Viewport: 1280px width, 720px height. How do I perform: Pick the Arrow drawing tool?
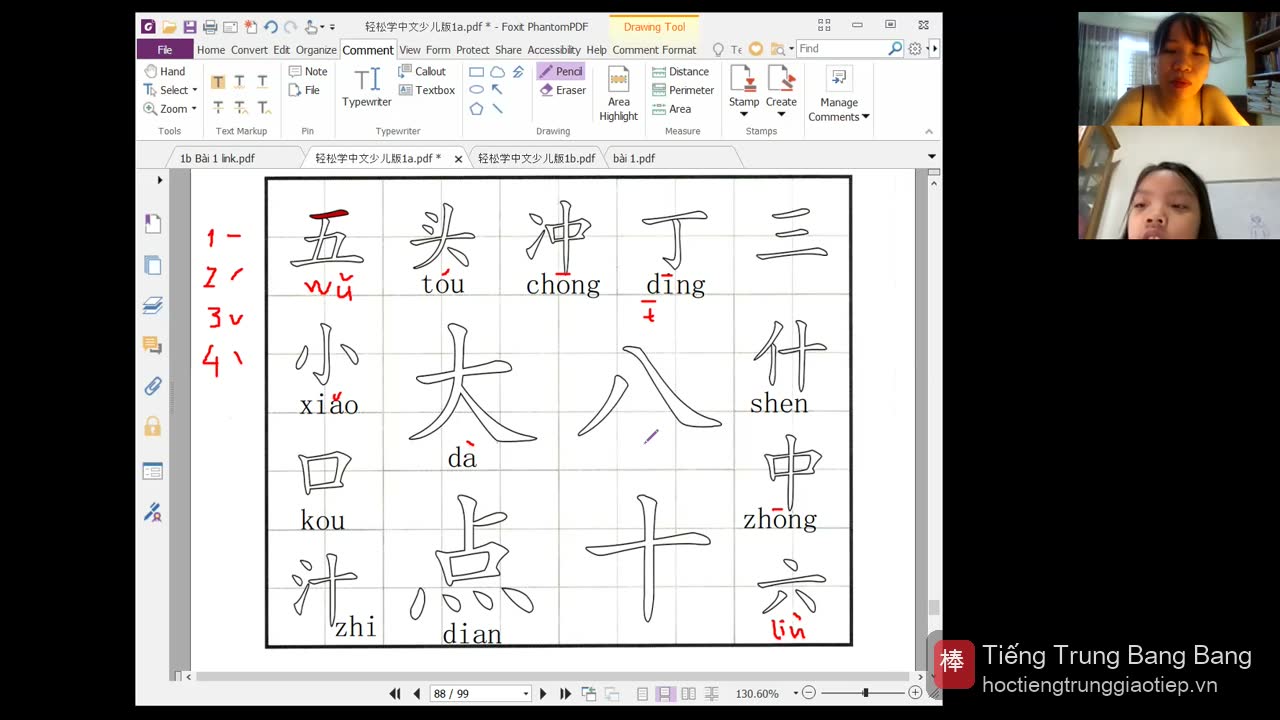coord(497,90)
